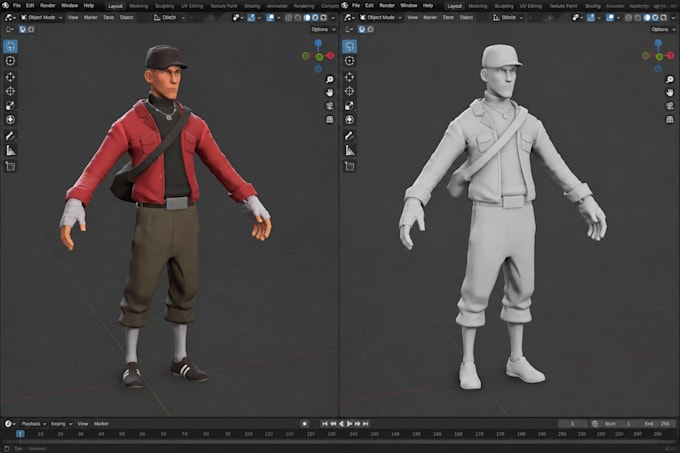Select the Move tool in right window
This screenshot has width=680, height=453.
(350, 77)
